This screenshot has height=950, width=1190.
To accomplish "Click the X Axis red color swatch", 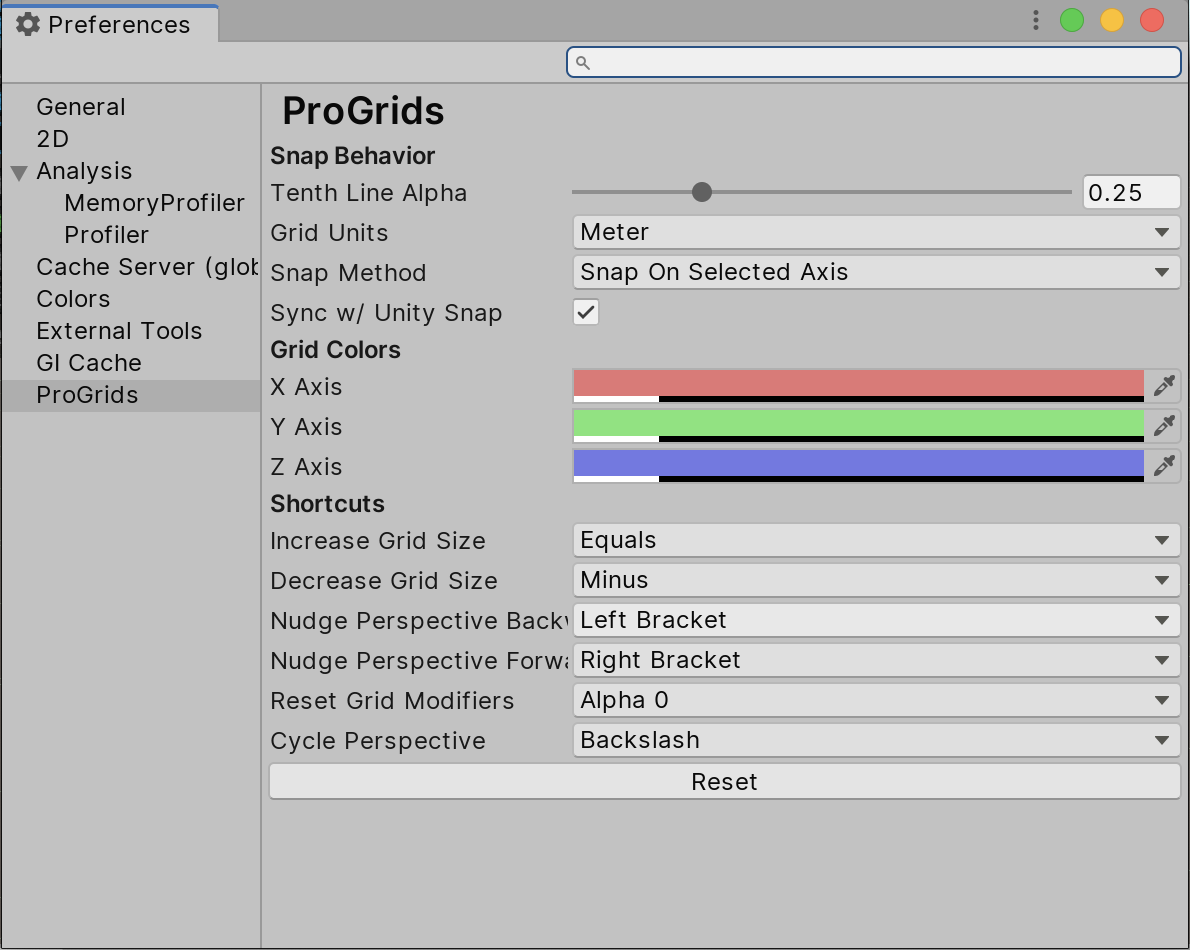I will point(858,384).
